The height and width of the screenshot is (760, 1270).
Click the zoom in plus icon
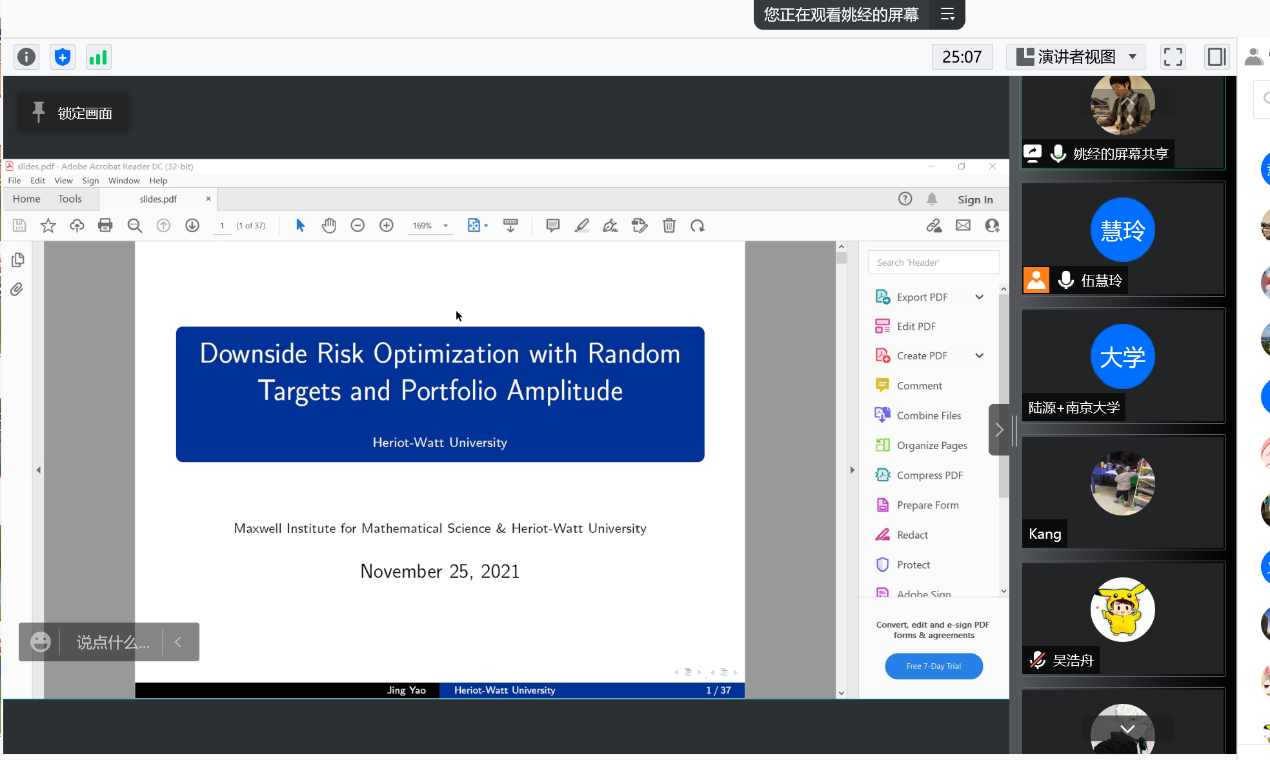coord(386,226)
